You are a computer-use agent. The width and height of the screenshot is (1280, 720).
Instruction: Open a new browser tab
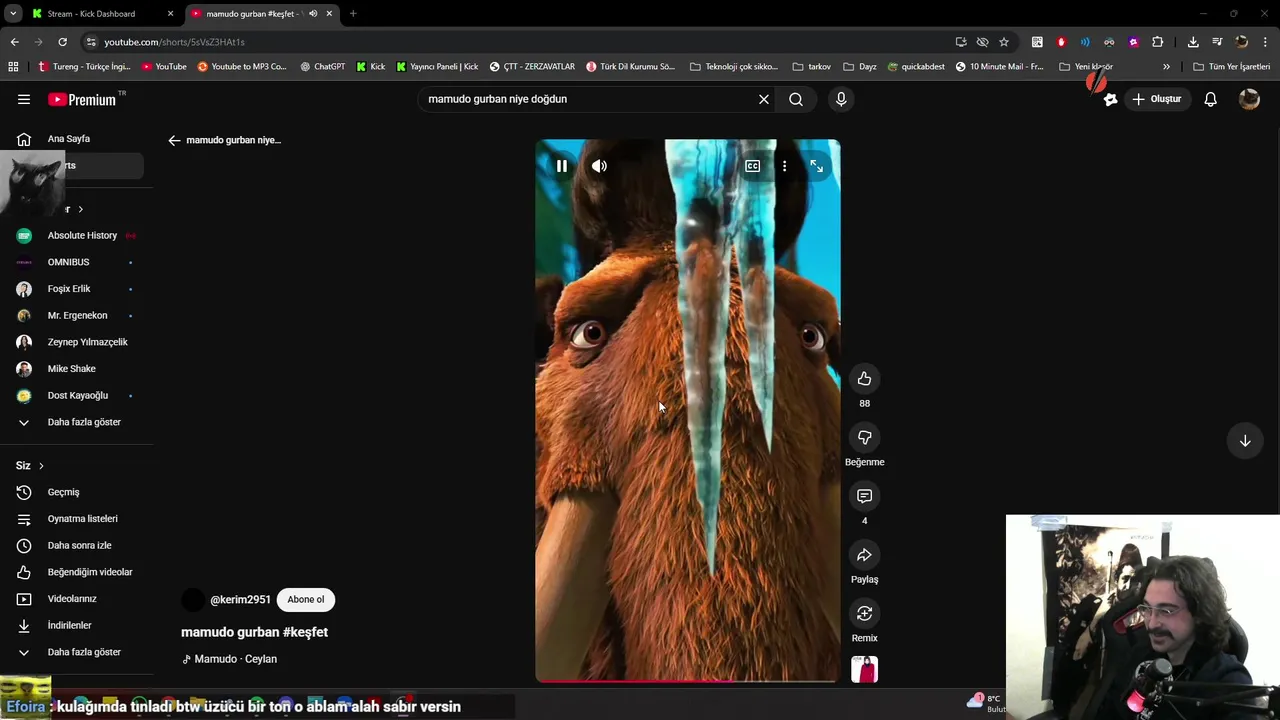coord(353,14)
